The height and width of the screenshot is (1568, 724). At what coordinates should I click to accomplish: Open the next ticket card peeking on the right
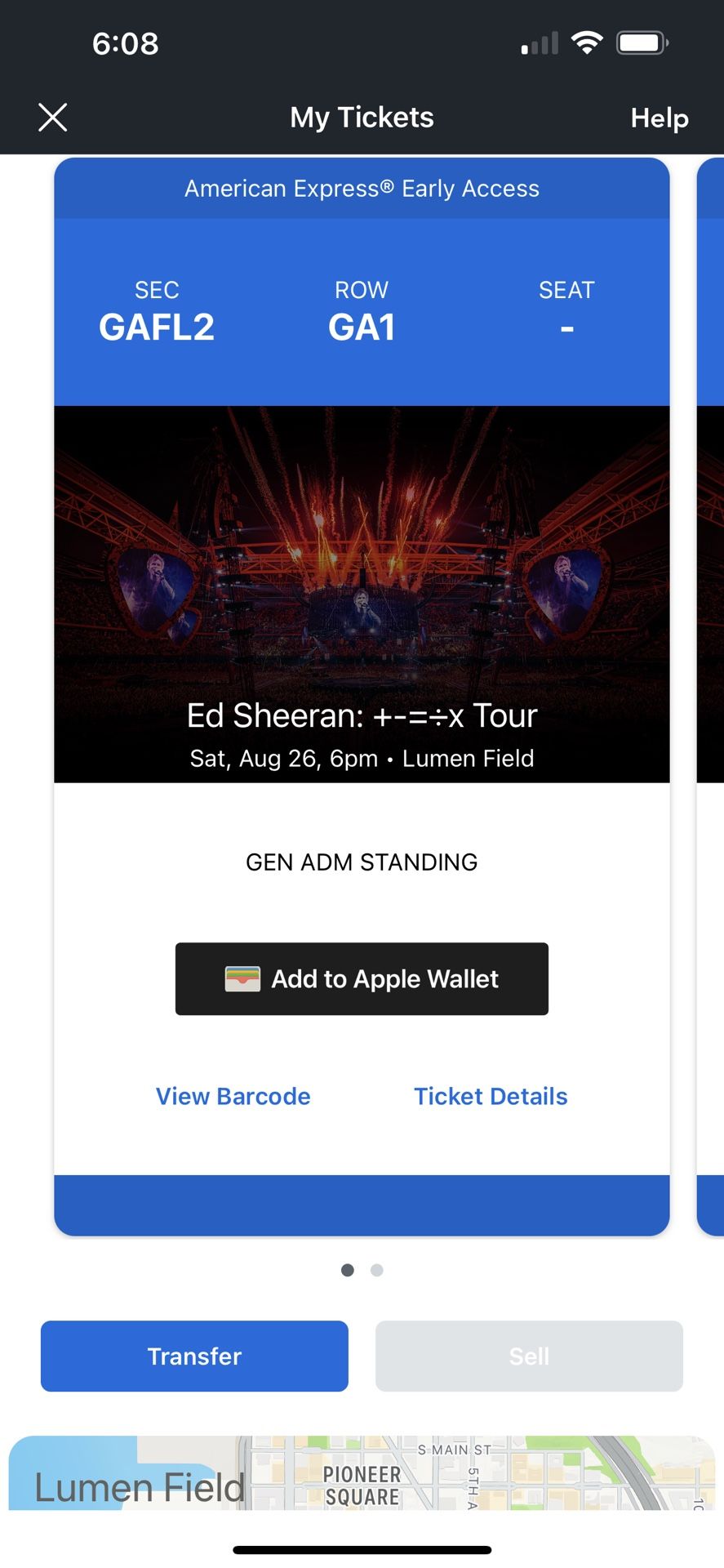(710, 694)
